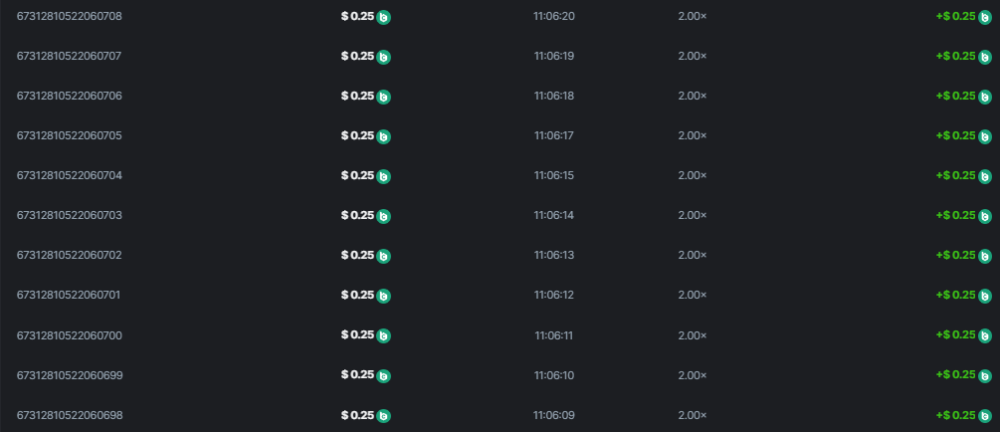Click payout currency icon in row 67312810522060703

point(984,216)
